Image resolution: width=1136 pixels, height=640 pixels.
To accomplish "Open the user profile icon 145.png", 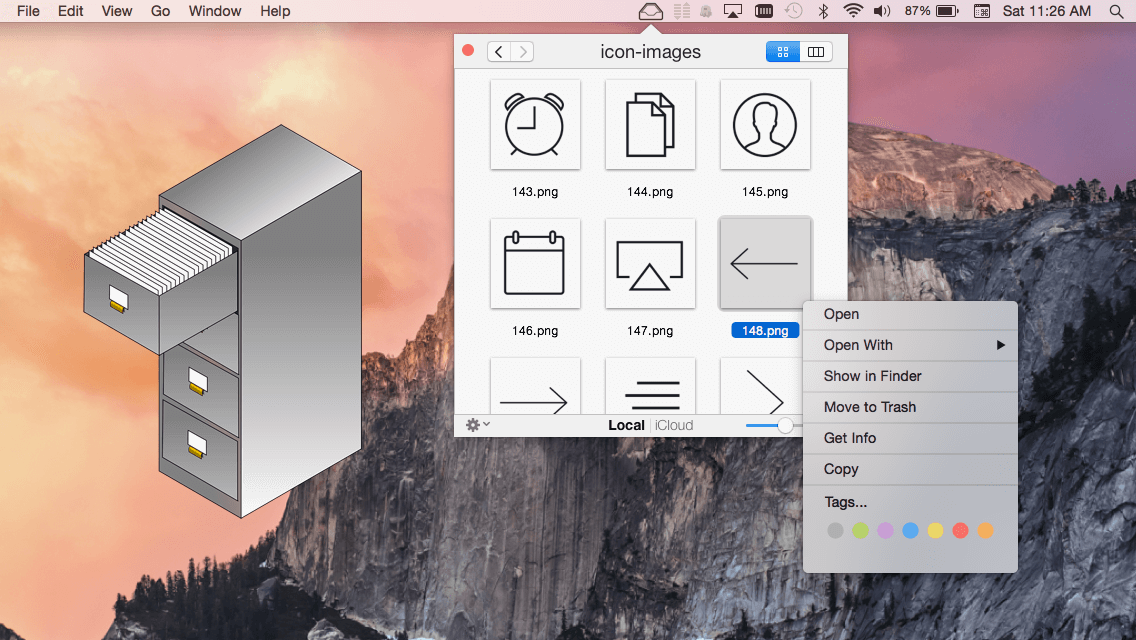I will [765, 124].
